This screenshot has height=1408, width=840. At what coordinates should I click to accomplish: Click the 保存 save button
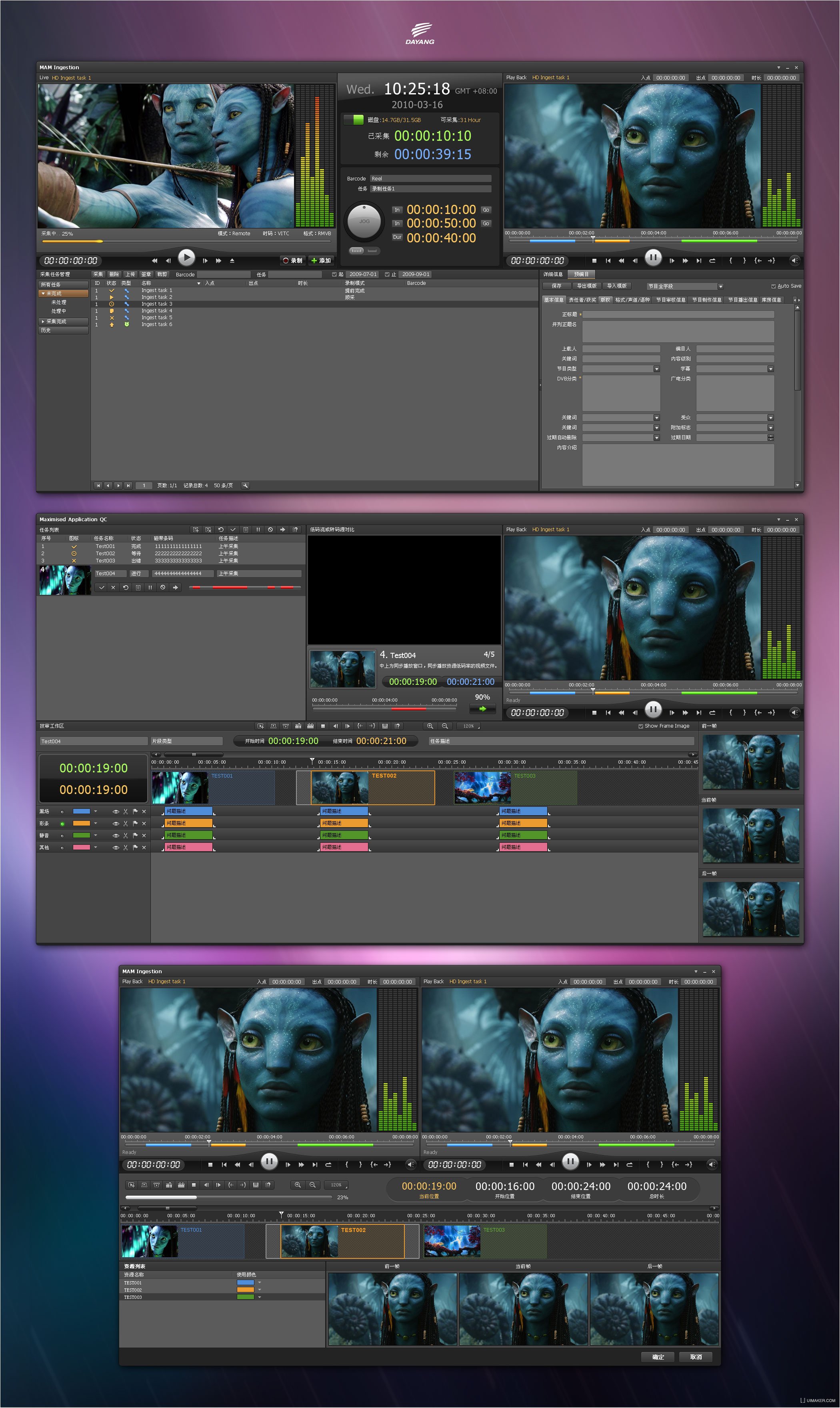[x=556, y=286]
